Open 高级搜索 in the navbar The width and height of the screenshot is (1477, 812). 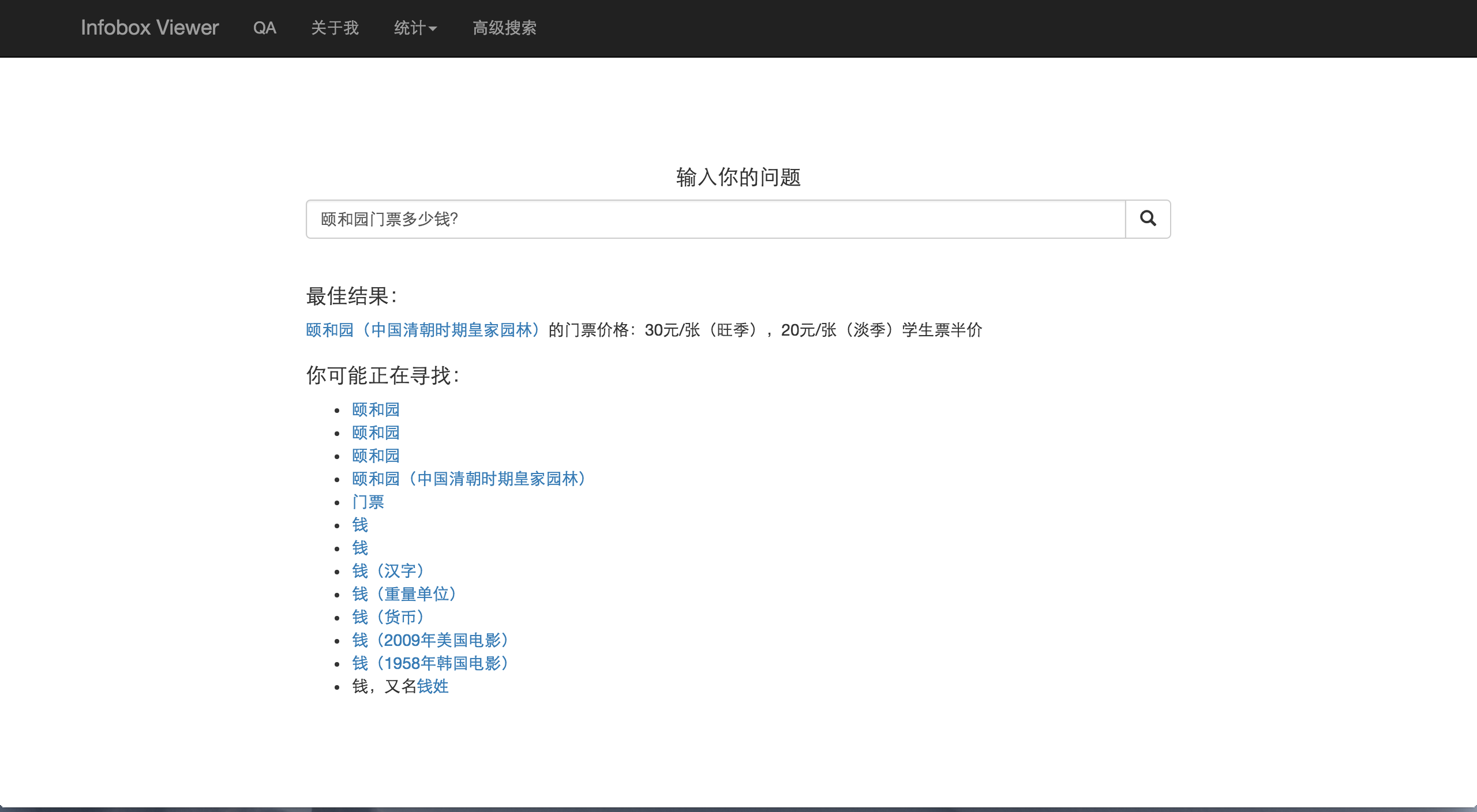504,28
